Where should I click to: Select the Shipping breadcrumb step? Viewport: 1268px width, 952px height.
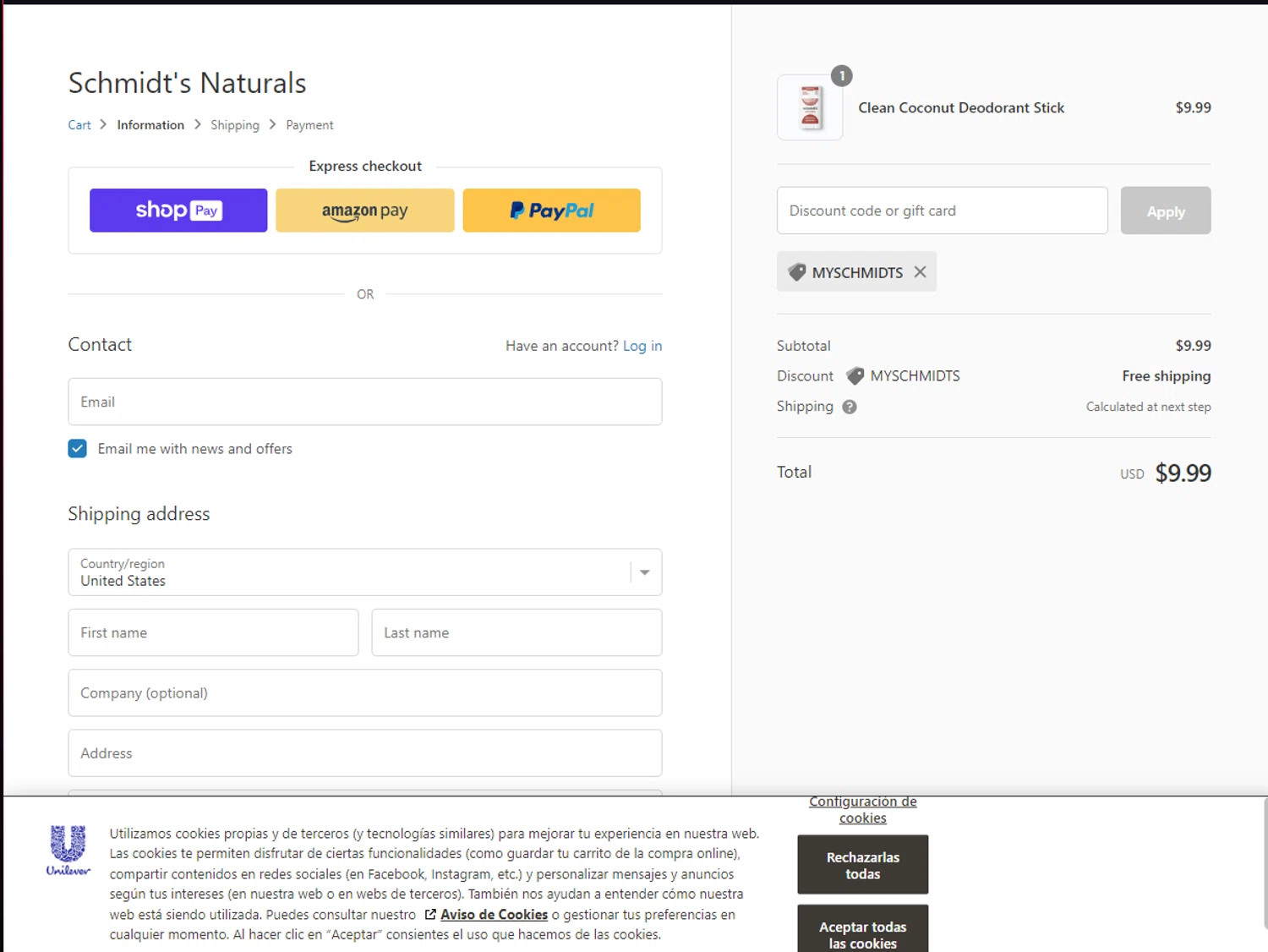tap(235, 125)
